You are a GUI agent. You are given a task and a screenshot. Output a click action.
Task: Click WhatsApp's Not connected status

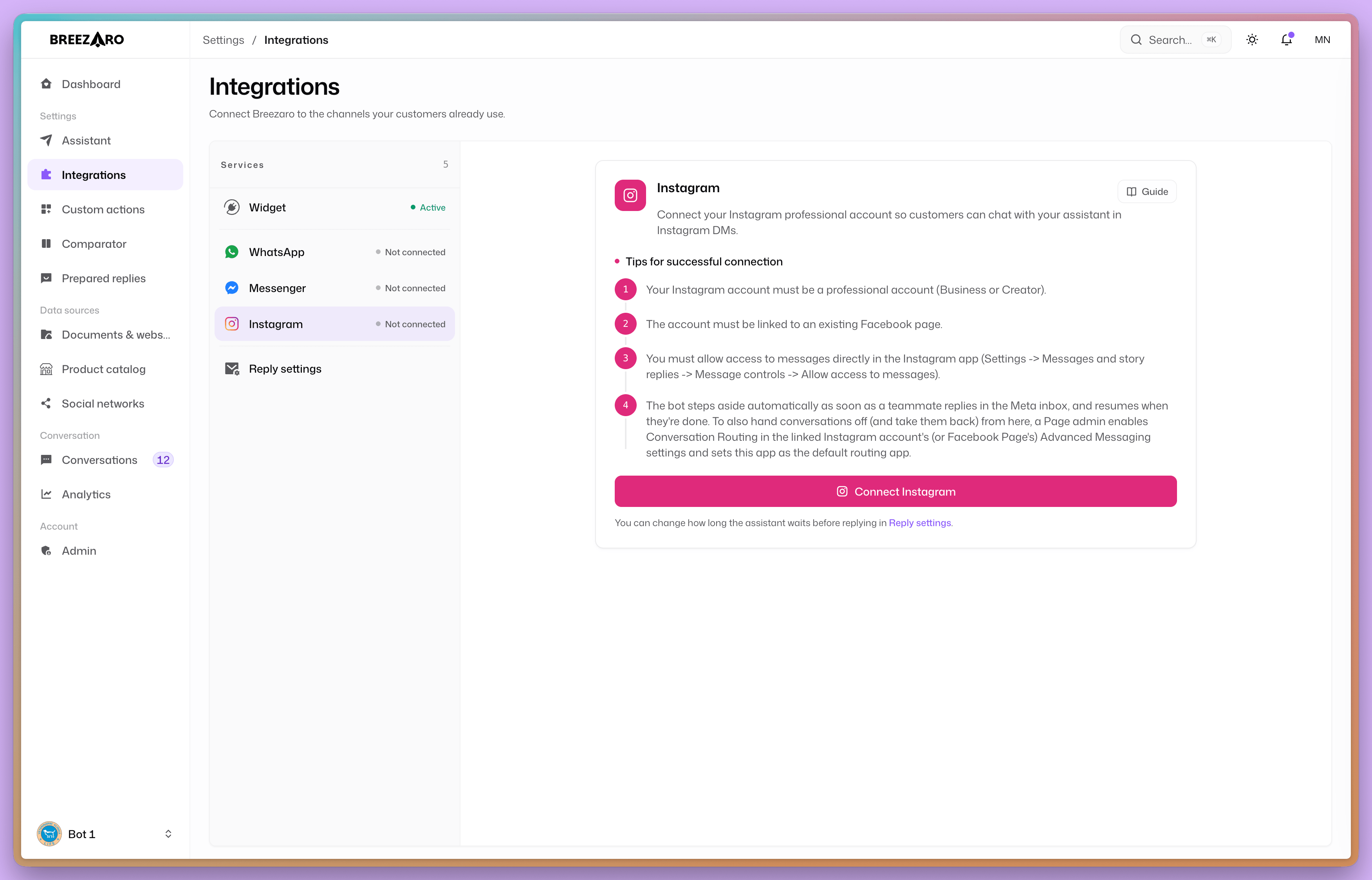tap(410, 251)
